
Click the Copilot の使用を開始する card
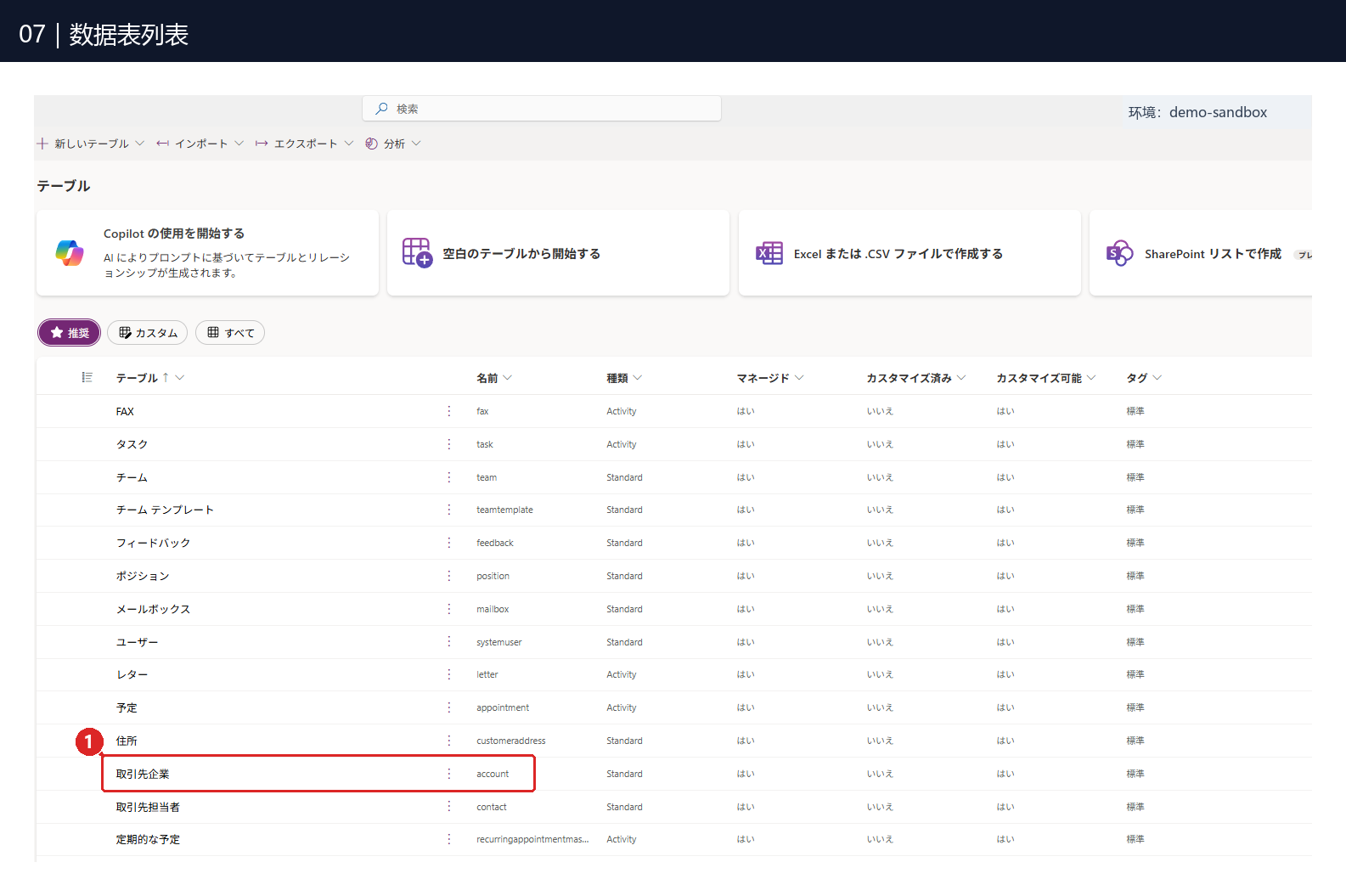click(207, 253)
